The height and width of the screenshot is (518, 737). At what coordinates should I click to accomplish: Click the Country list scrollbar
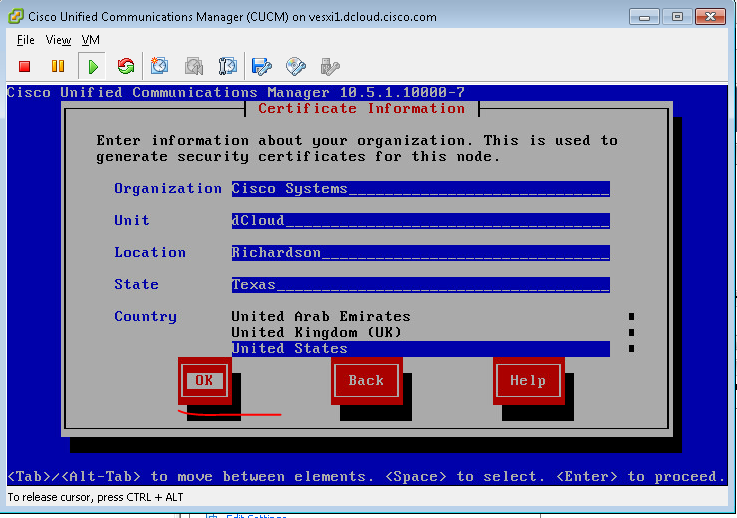coord(631,332)
